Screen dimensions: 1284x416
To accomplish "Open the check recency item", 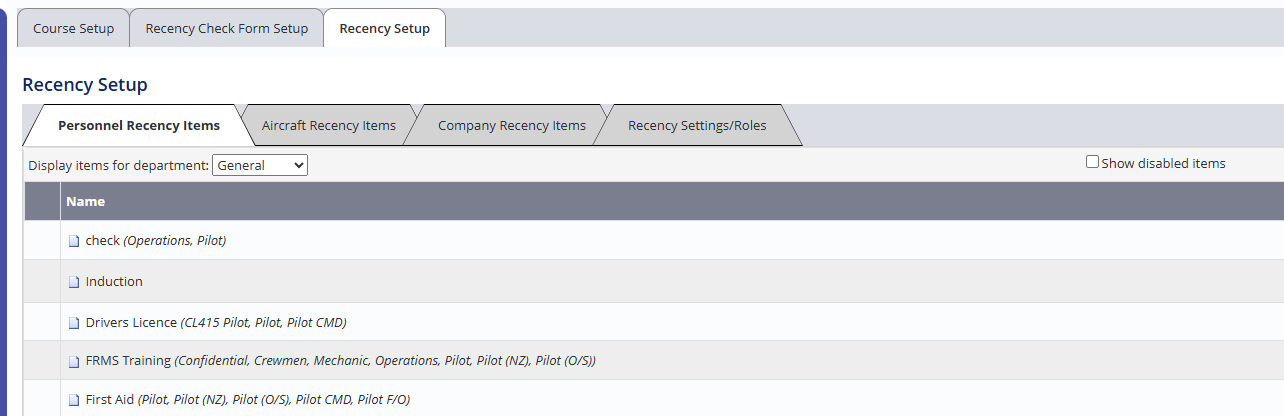I will click(103, 241).
